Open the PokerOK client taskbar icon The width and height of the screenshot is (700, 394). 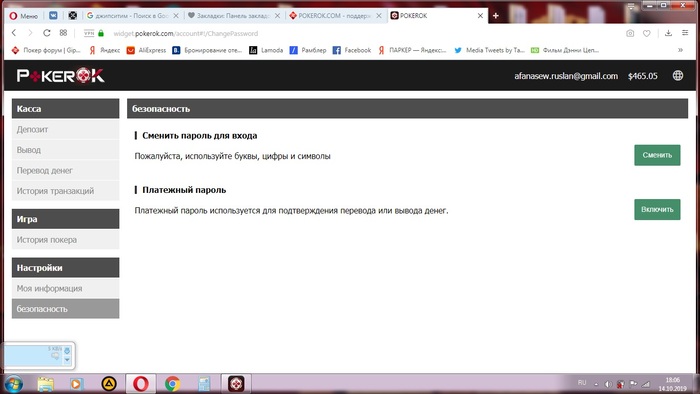236,383
